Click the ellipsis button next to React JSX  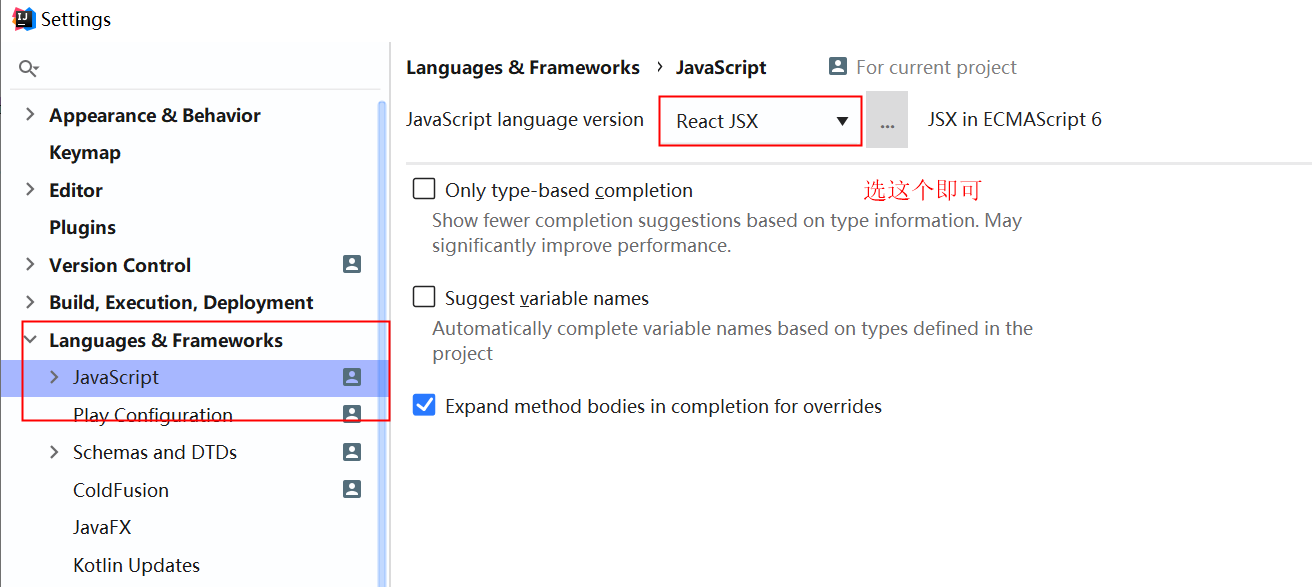(x=887, y=120)
